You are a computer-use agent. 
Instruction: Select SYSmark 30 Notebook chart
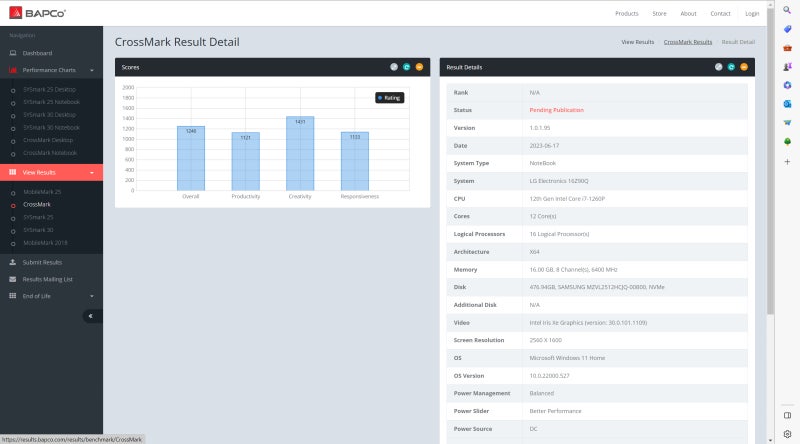(x=52, y=128)
